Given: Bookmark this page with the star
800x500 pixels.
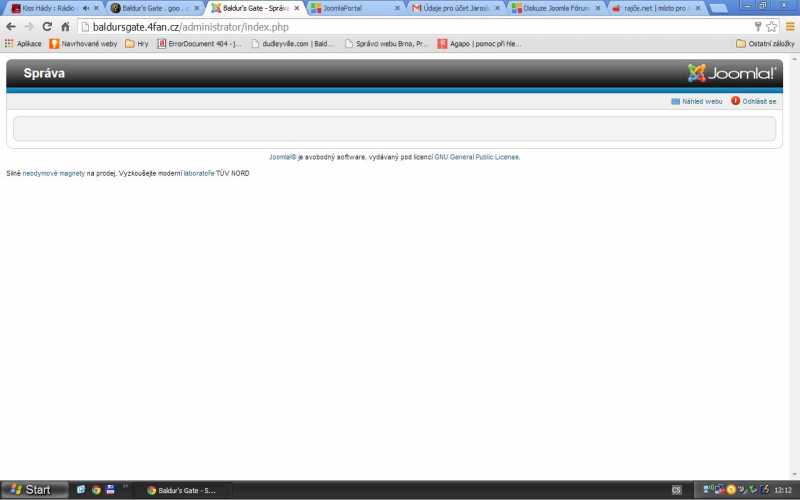Looking at the screenshot, I should coord(771,27).
